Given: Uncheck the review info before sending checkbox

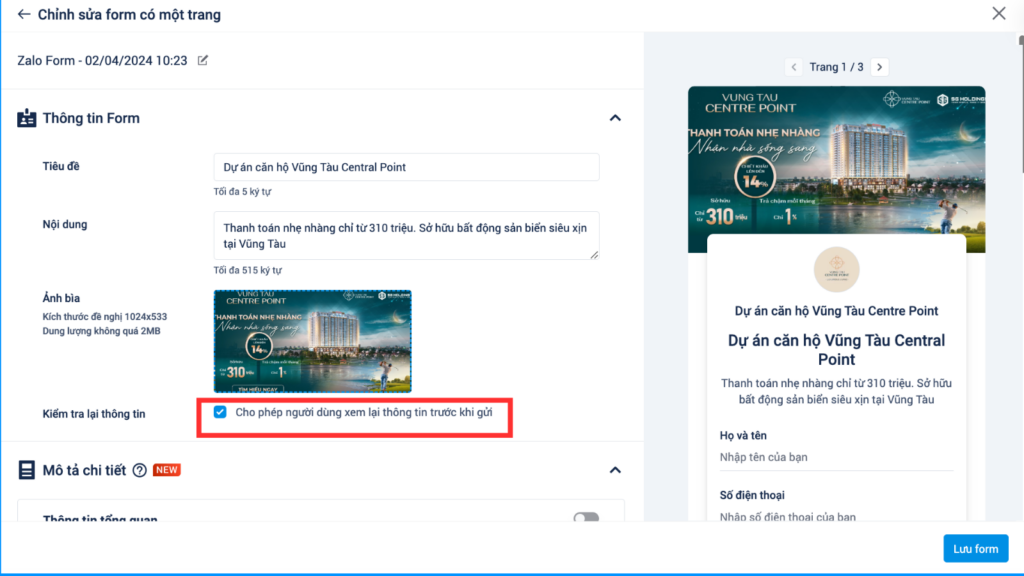Looking at the screenshot, I should point(220,412).
